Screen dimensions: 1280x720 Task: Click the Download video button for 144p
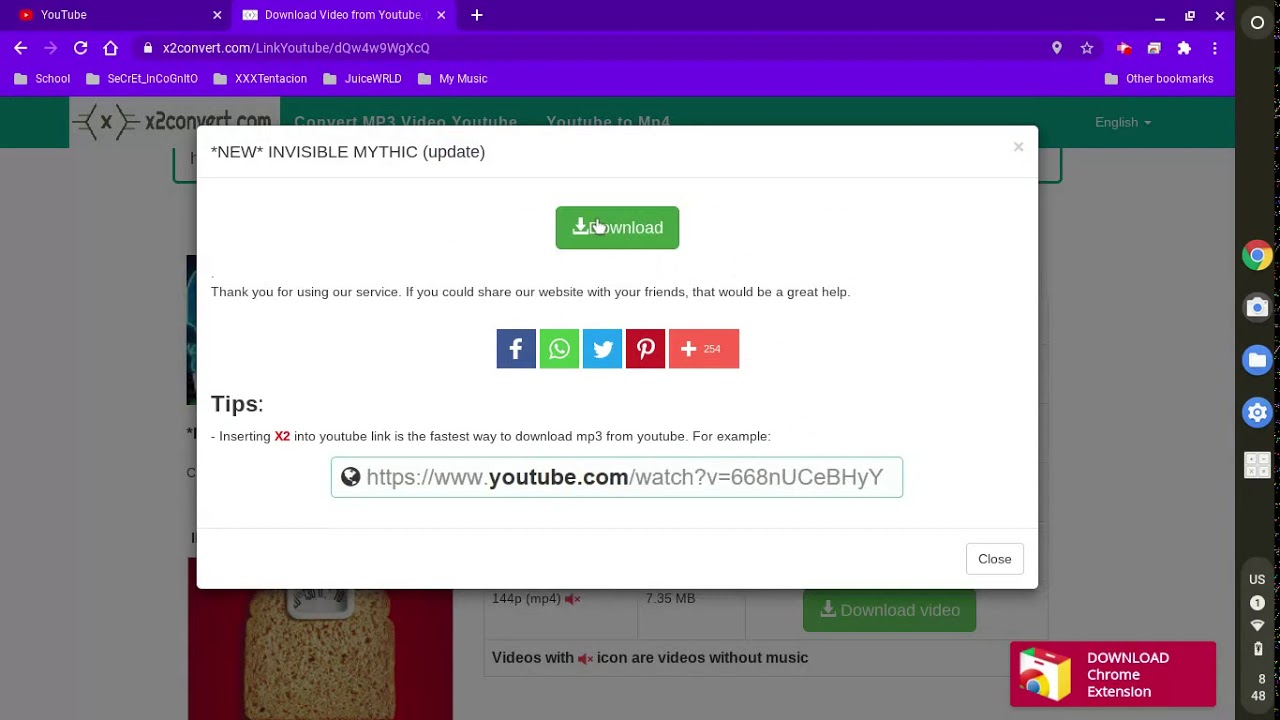889,610
